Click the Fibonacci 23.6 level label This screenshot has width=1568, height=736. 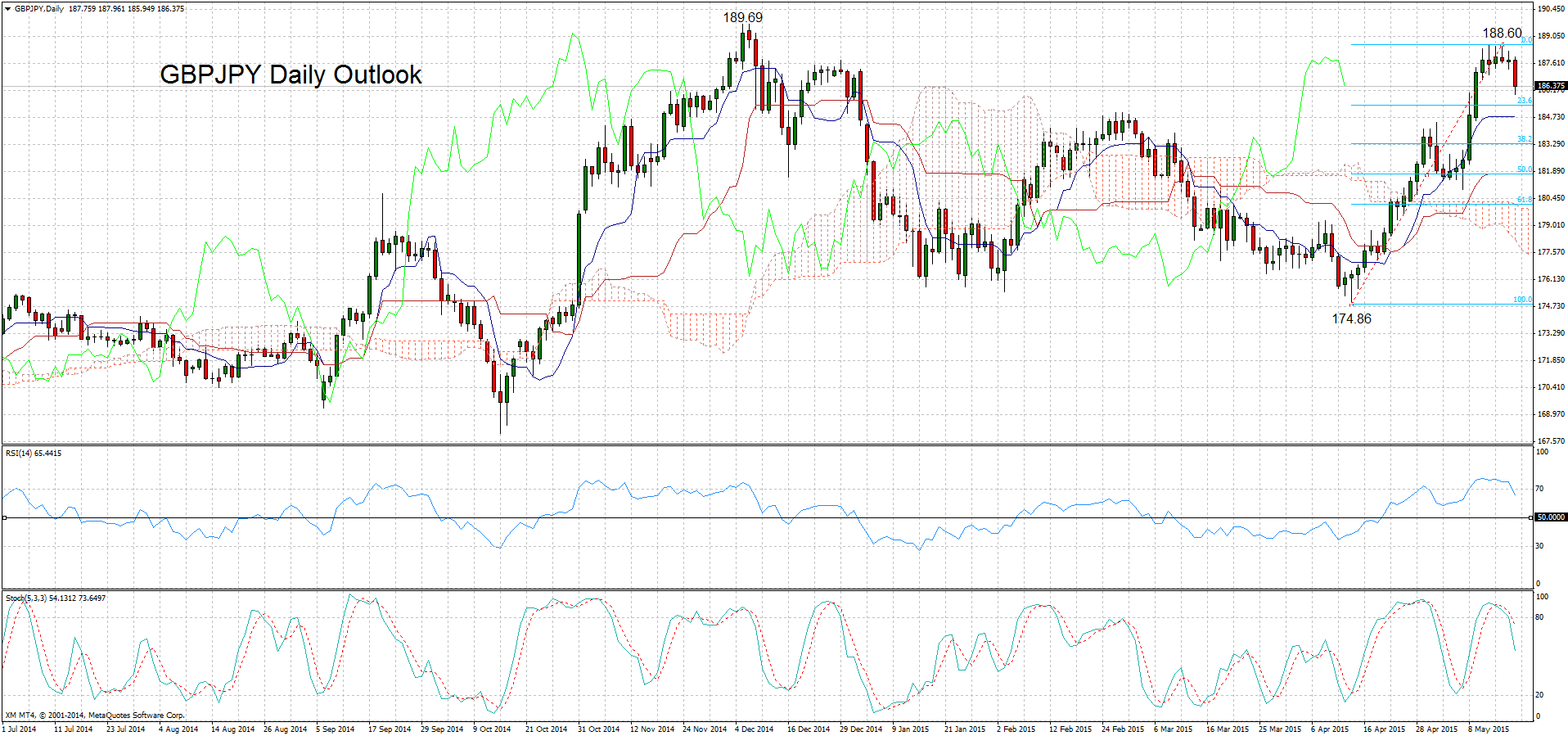(1525, 101)
